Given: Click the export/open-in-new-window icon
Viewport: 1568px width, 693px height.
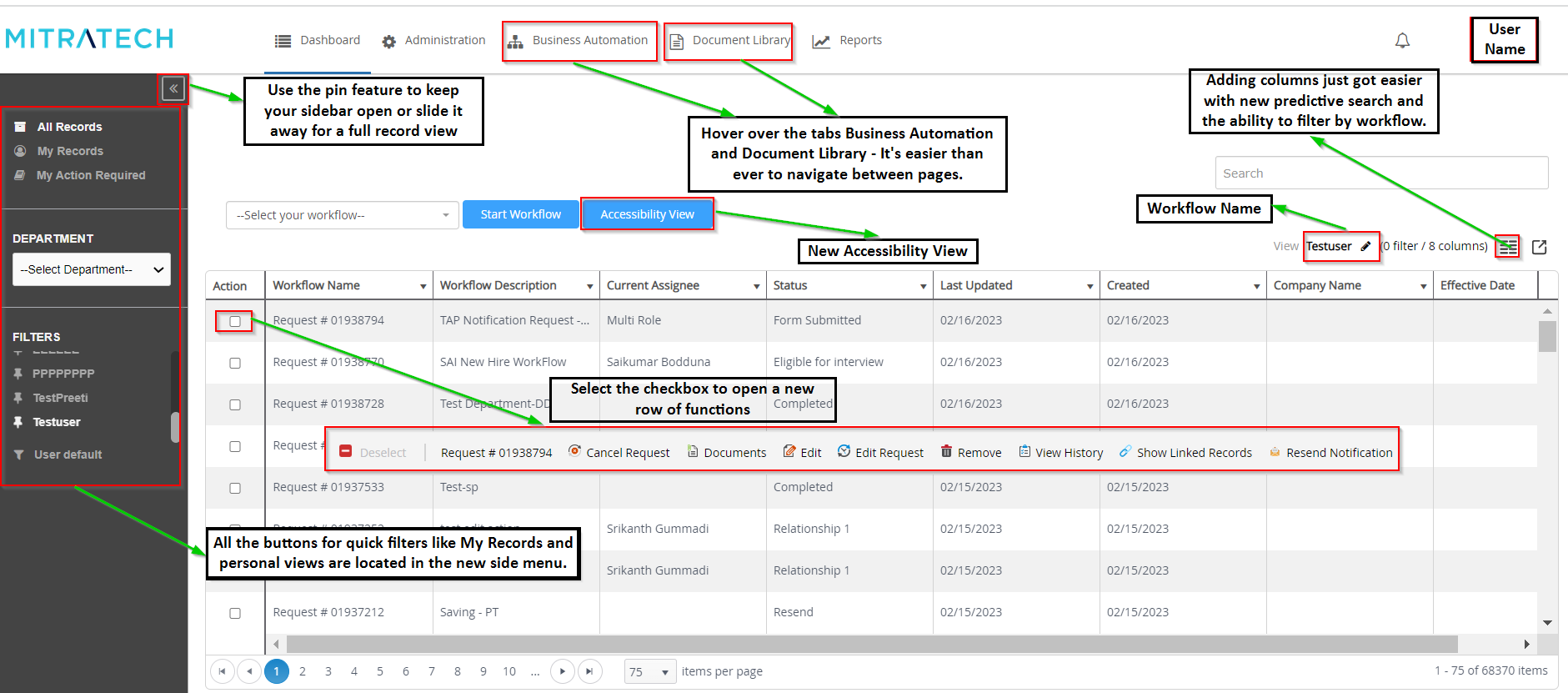Looking at the screenshot, I should 1540,247.
